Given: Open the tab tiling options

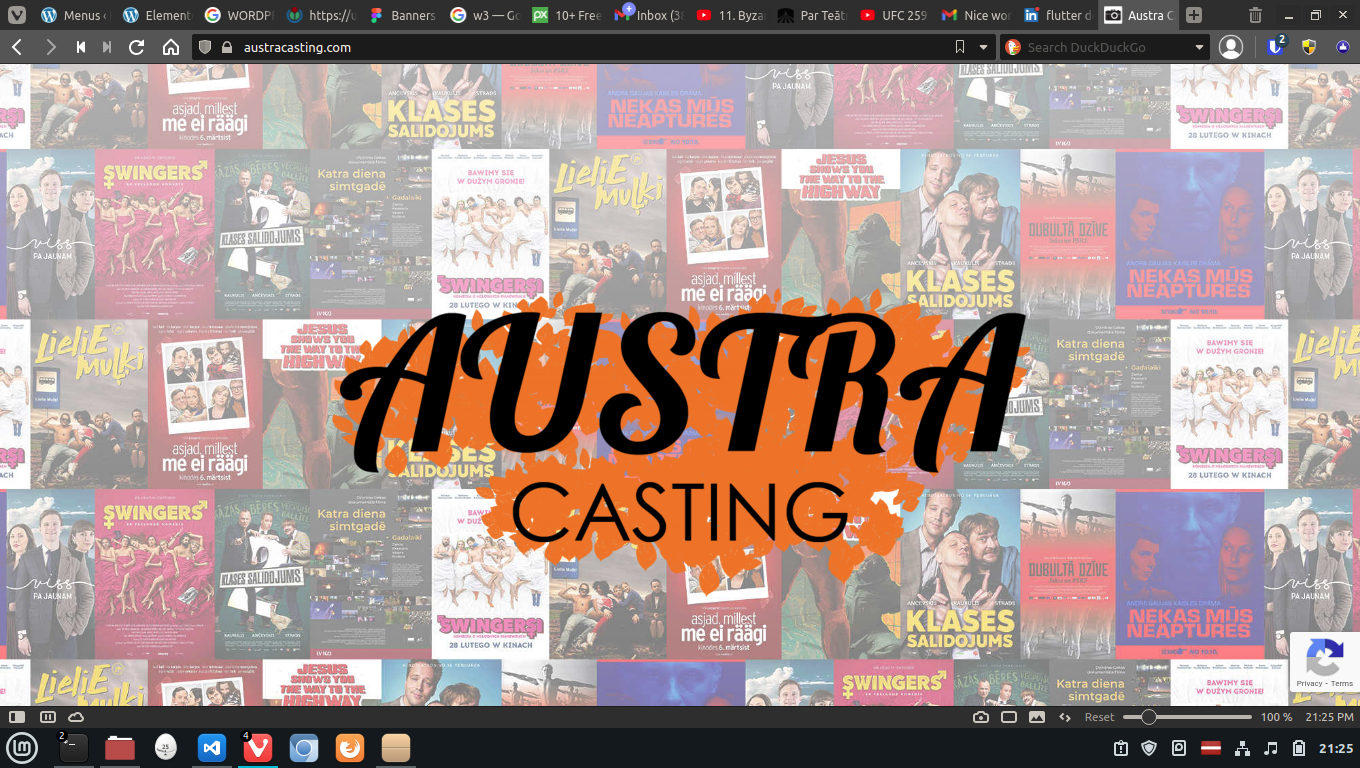Looking at the screenshot, I should click(47, 717).
